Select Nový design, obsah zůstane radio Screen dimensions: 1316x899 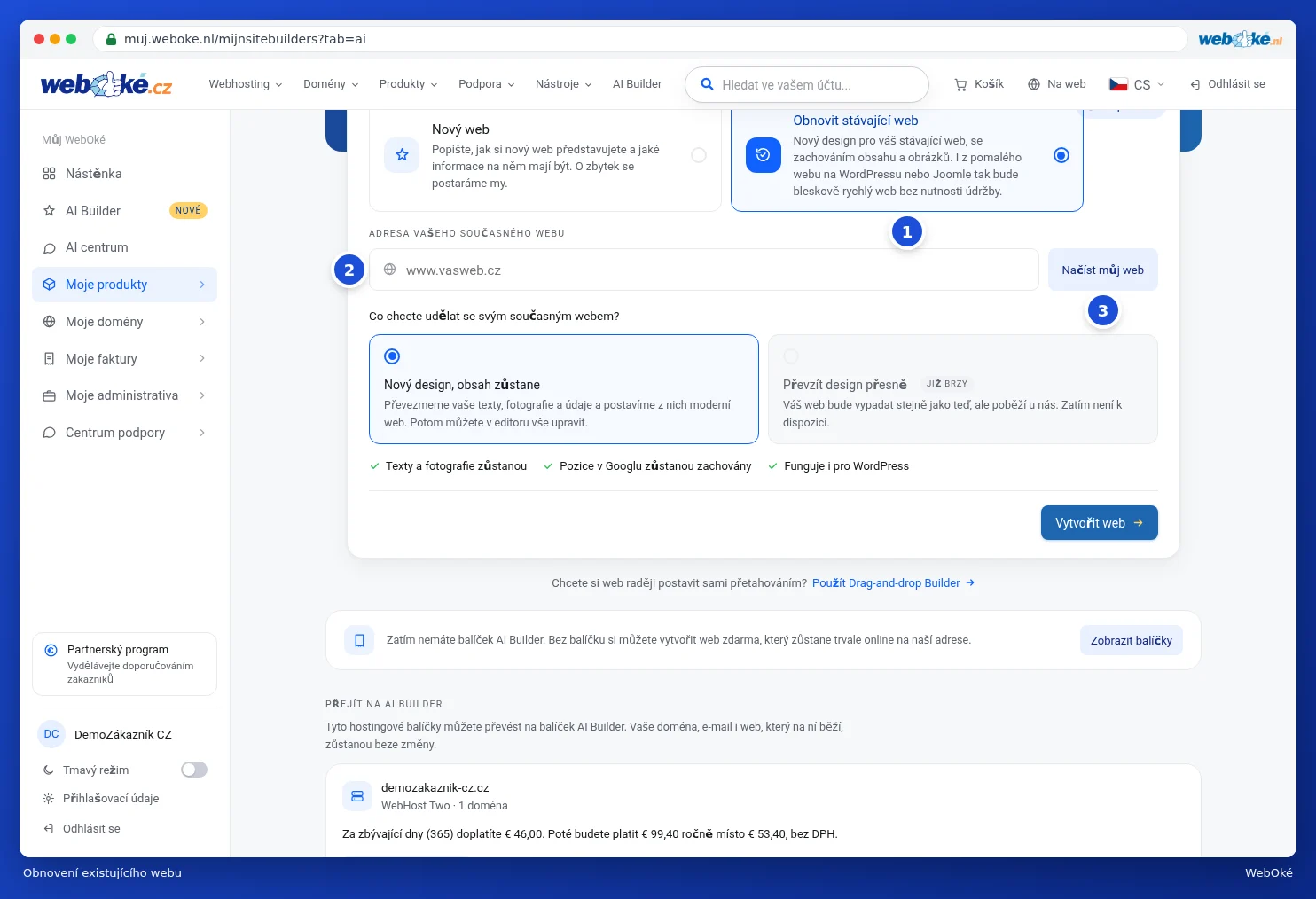click(x=392, y=356)
